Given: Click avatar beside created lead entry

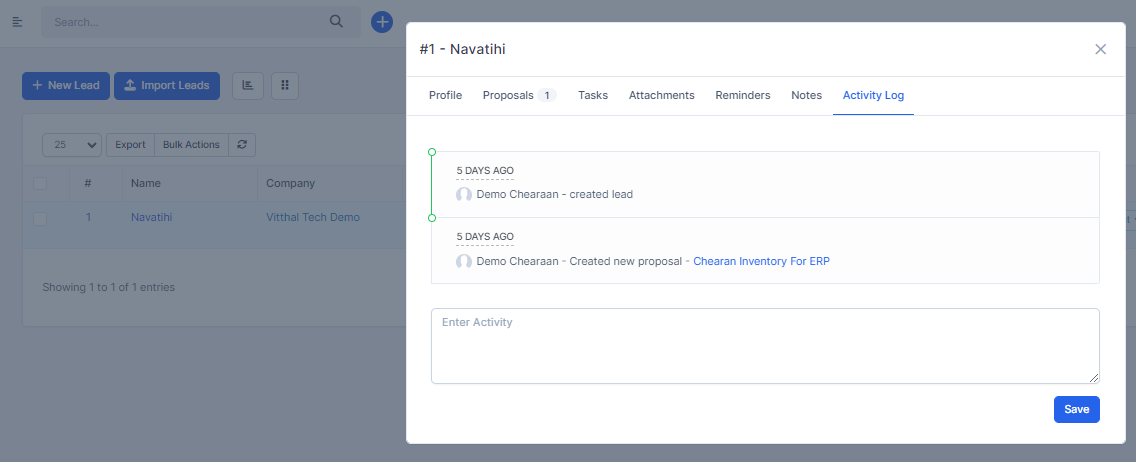Looking at the screenshot, I should [x=464, y=195].
